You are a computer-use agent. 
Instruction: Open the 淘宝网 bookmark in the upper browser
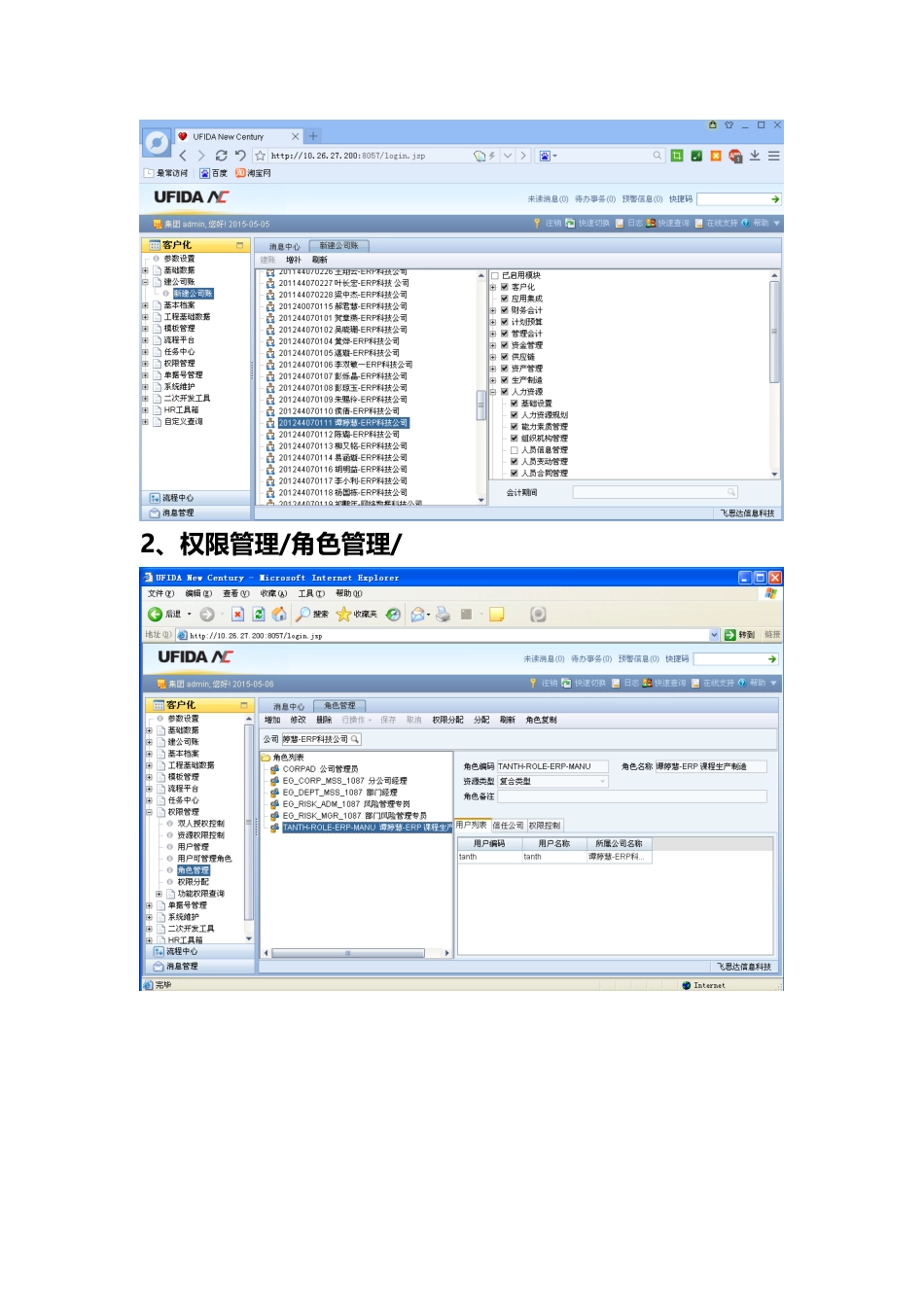point(253,173)
